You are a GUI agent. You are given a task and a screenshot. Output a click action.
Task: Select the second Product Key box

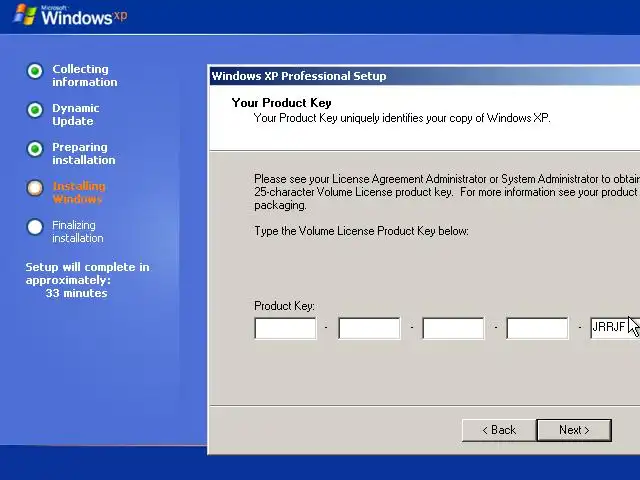[369, 328]
